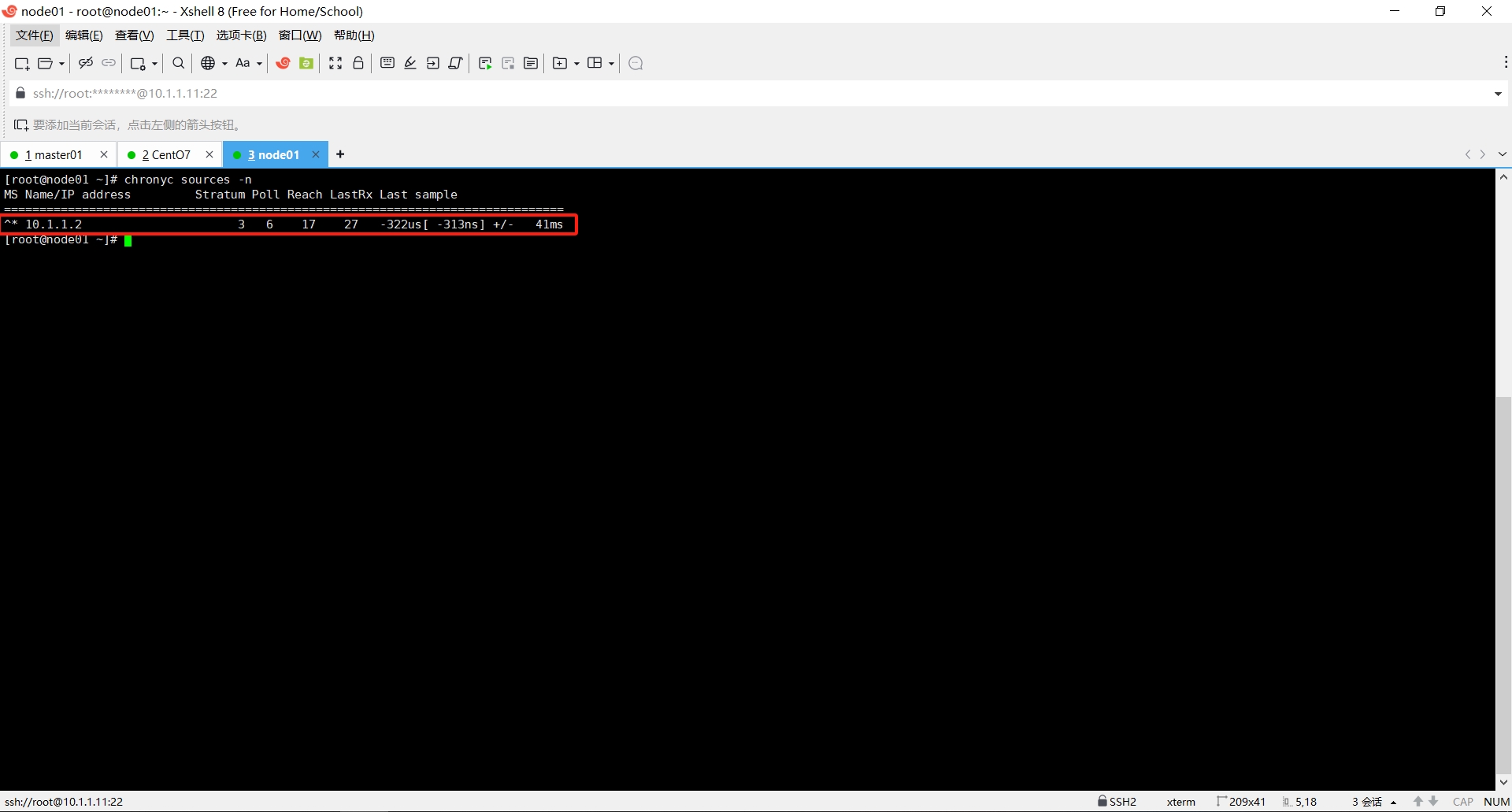Click the lock screen padlock icon

[x=358, y=63]
